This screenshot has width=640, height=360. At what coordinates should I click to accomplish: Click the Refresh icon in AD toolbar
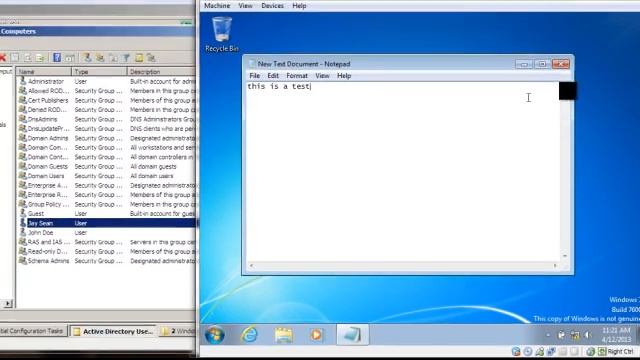(28, 58)
